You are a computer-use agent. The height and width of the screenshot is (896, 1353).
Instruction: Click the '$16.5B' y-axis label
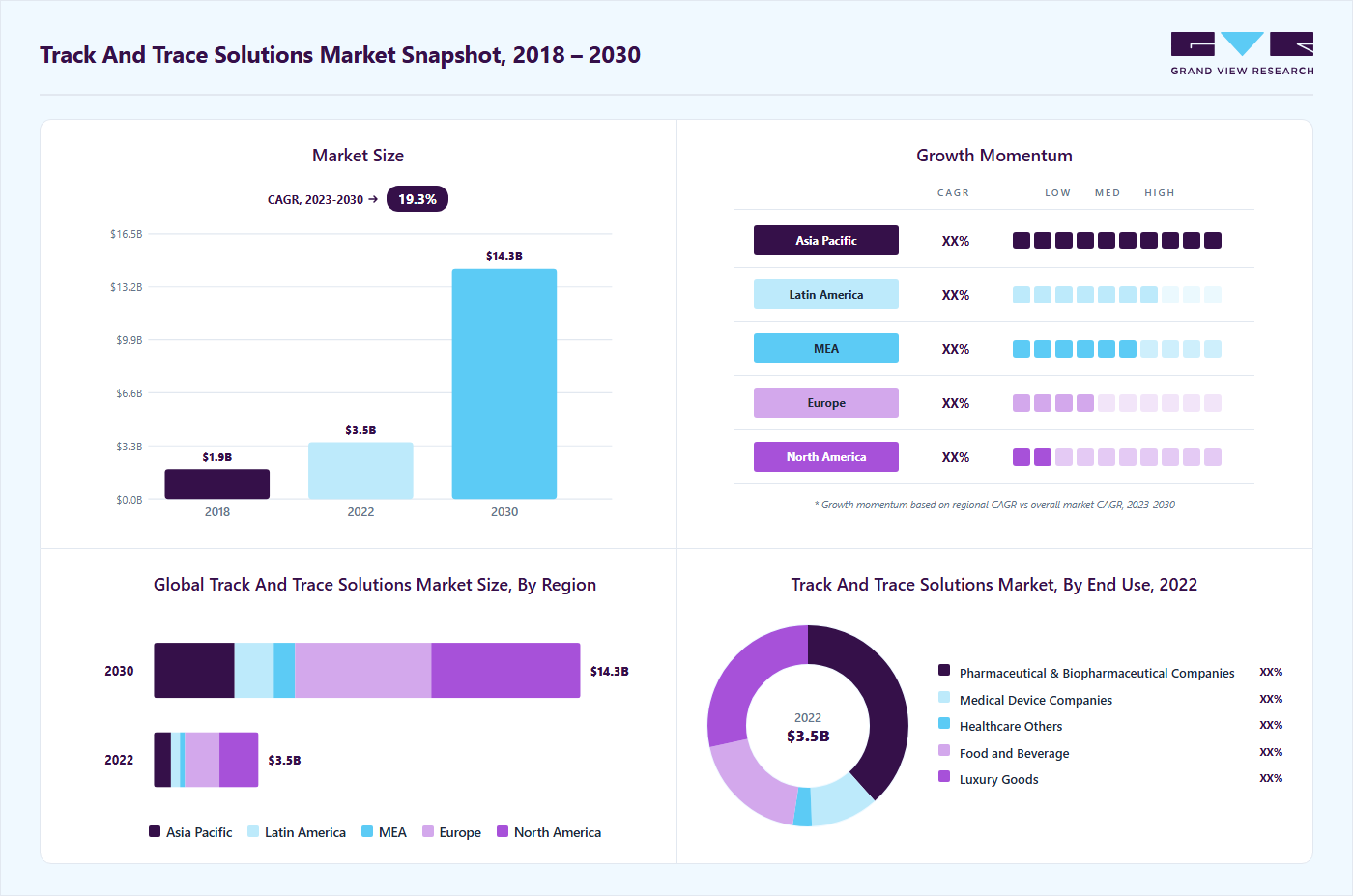[x=127, y=234]
